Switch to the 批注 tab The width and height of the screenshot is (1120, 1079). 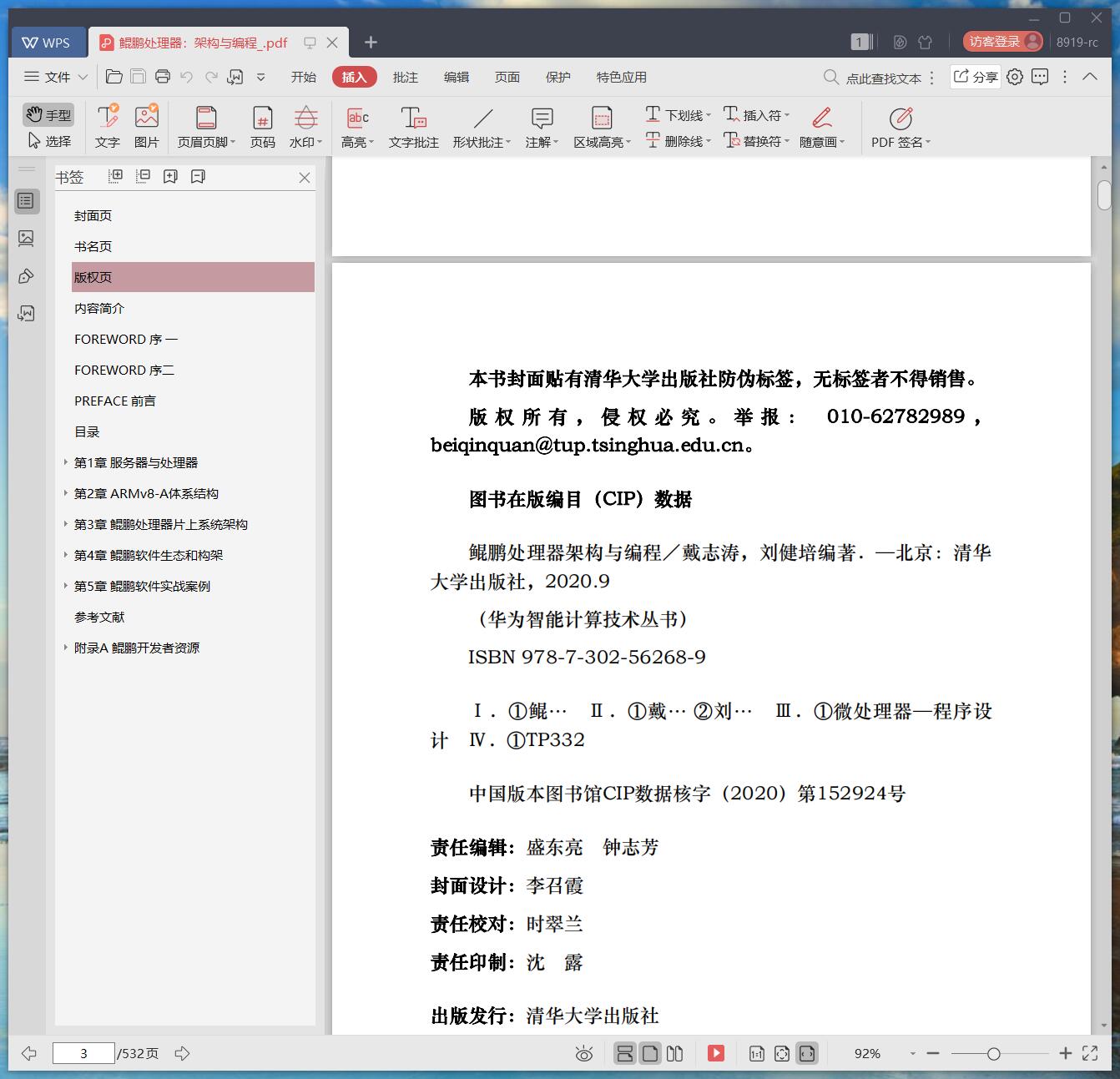point(406,77)
